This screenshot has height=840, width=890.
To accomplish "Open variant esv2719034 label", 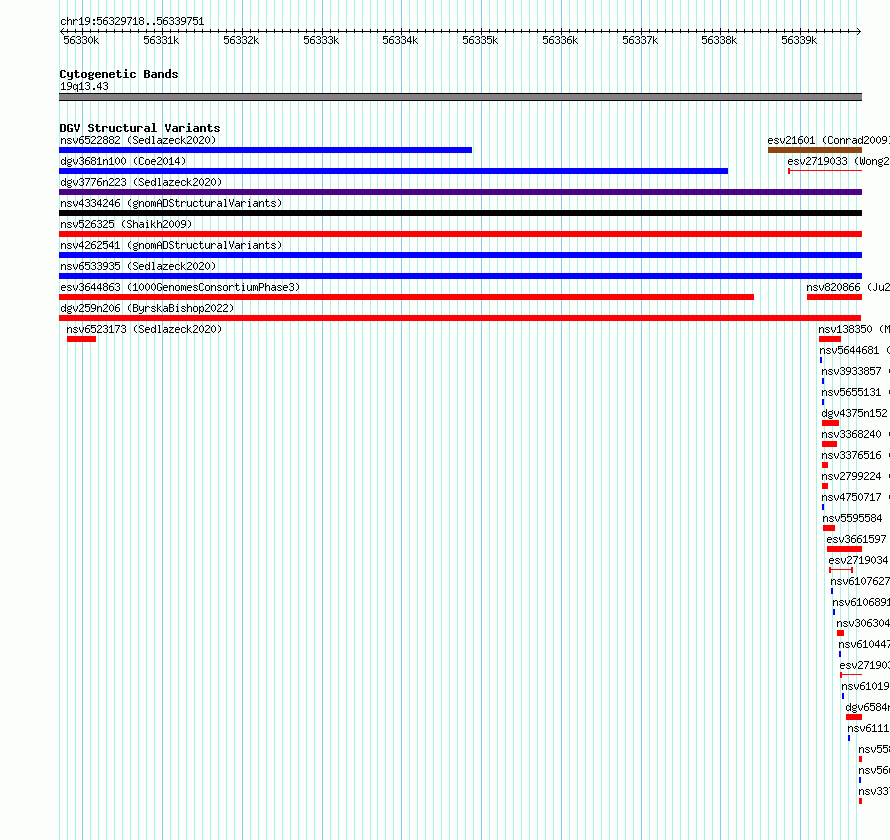I will (x=858, y=560).
